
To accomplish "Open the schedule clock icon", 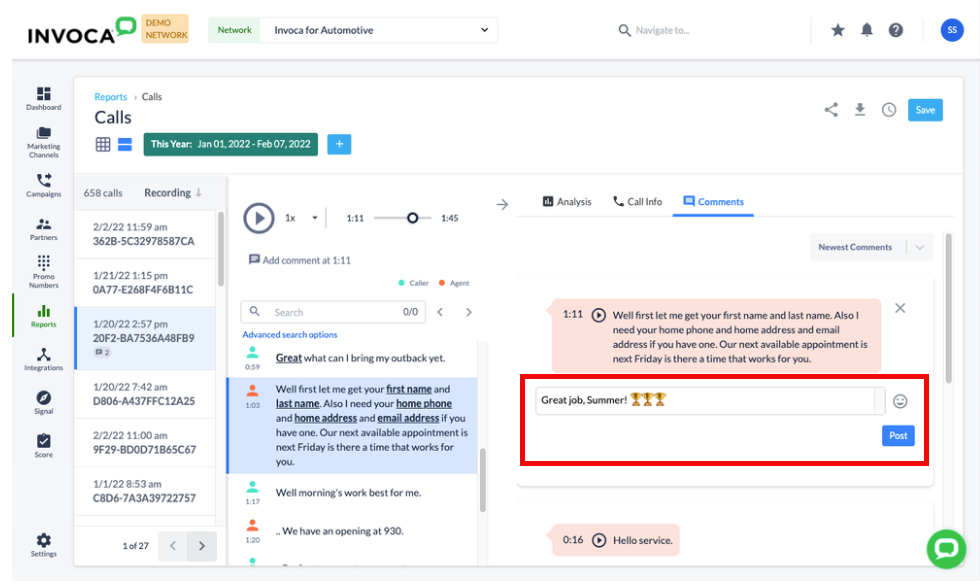I will click(889, 110).
